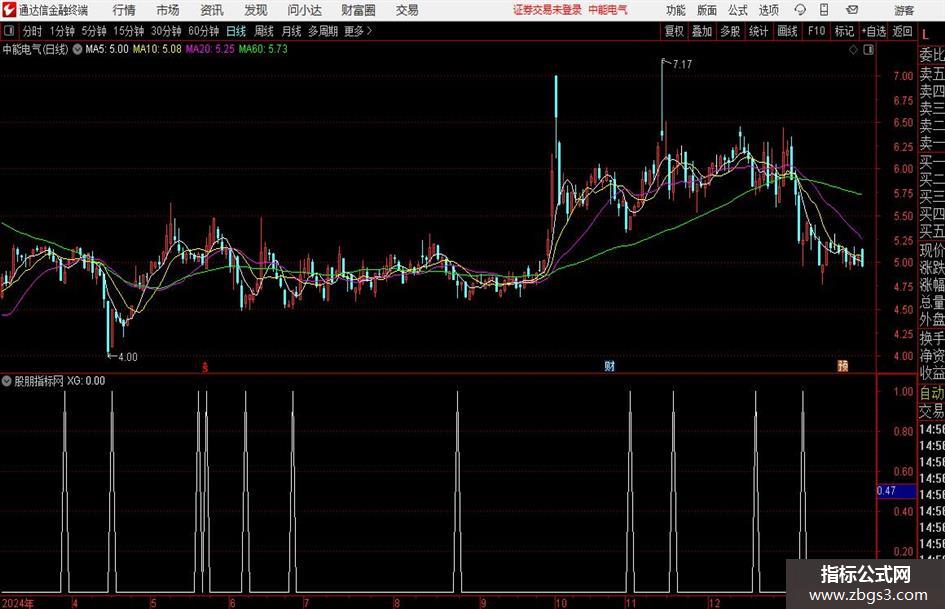Click the 预 forecast marker icon
The width and height of the screenshot is (945, 609).
point(843,366)
